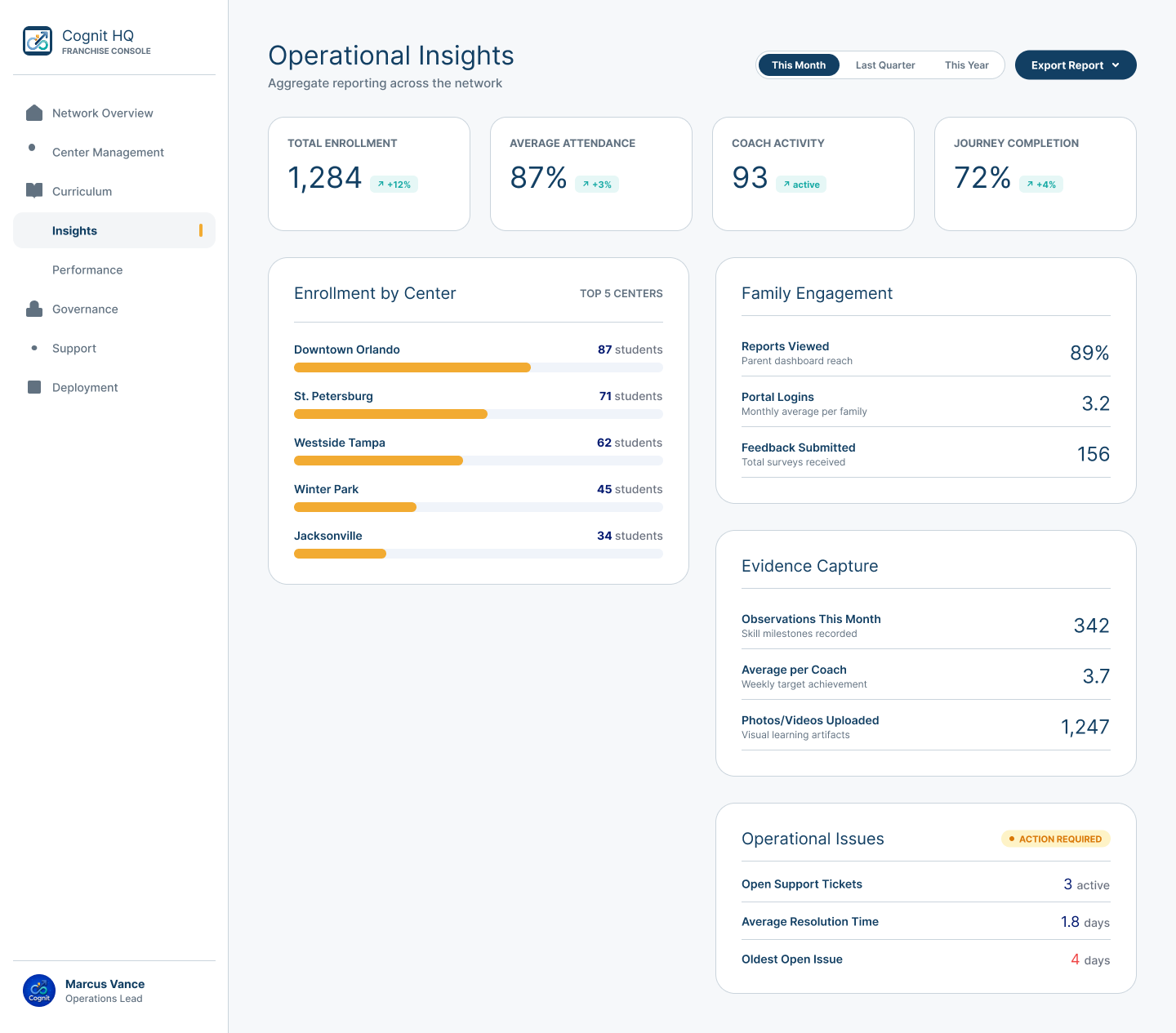
Task: Click the Governance sidebar icon
Action: (34, 309)
